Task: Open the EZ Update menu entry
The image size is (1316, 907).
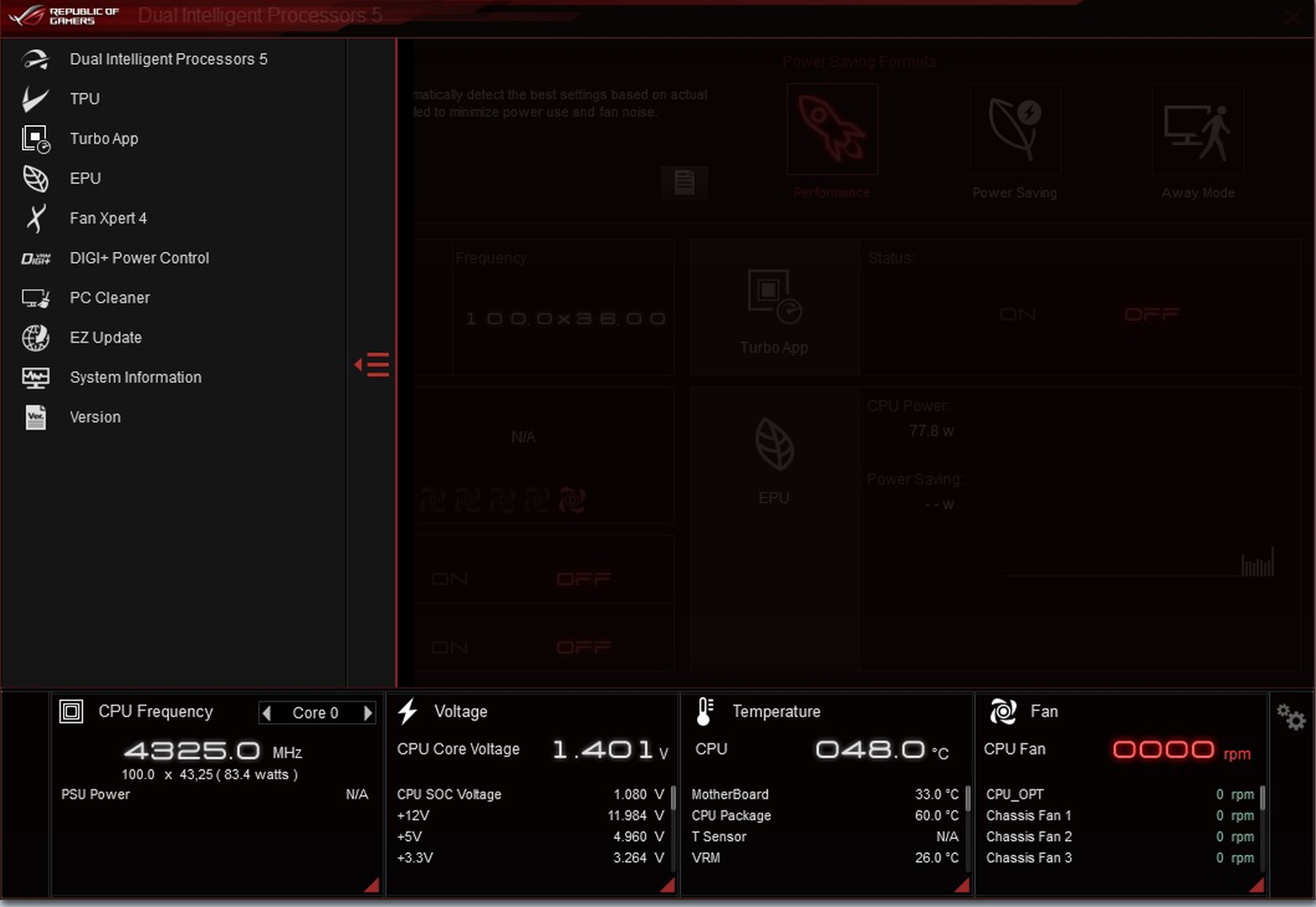Action: [x=106, y=338]
